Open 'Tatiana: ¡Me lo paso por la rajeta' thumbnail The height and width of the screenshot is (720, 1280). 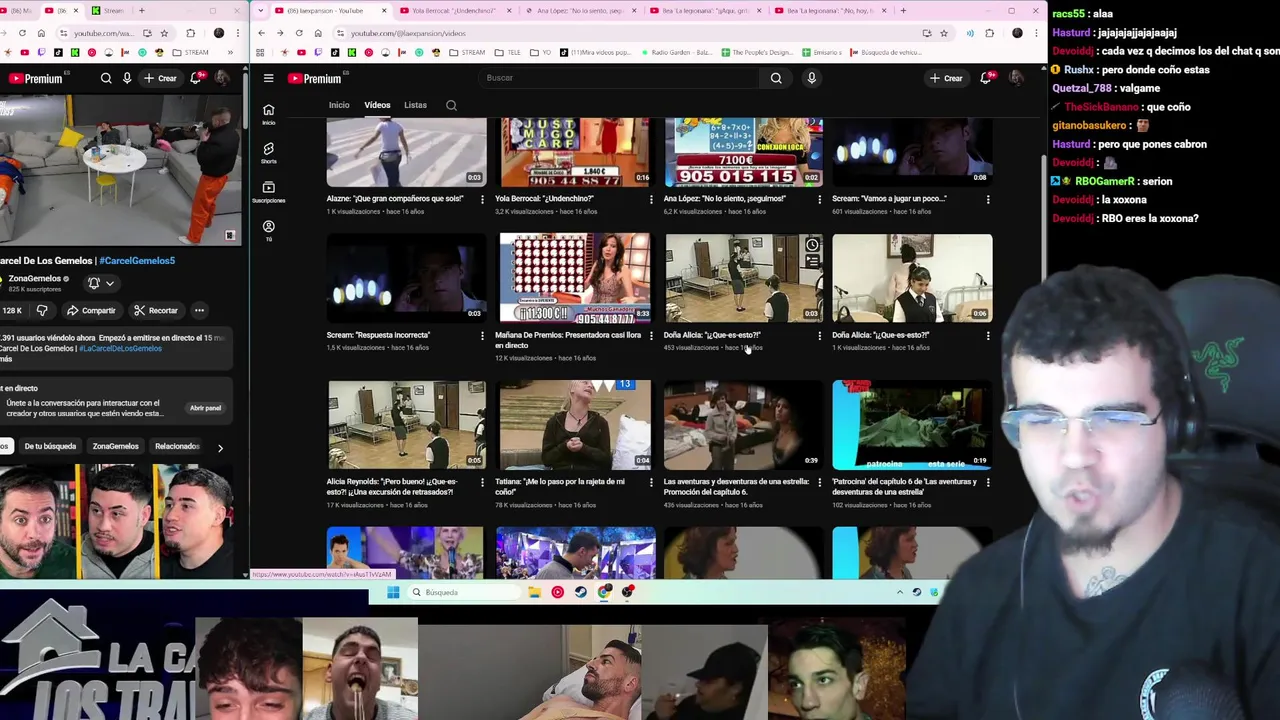point(575,424)
